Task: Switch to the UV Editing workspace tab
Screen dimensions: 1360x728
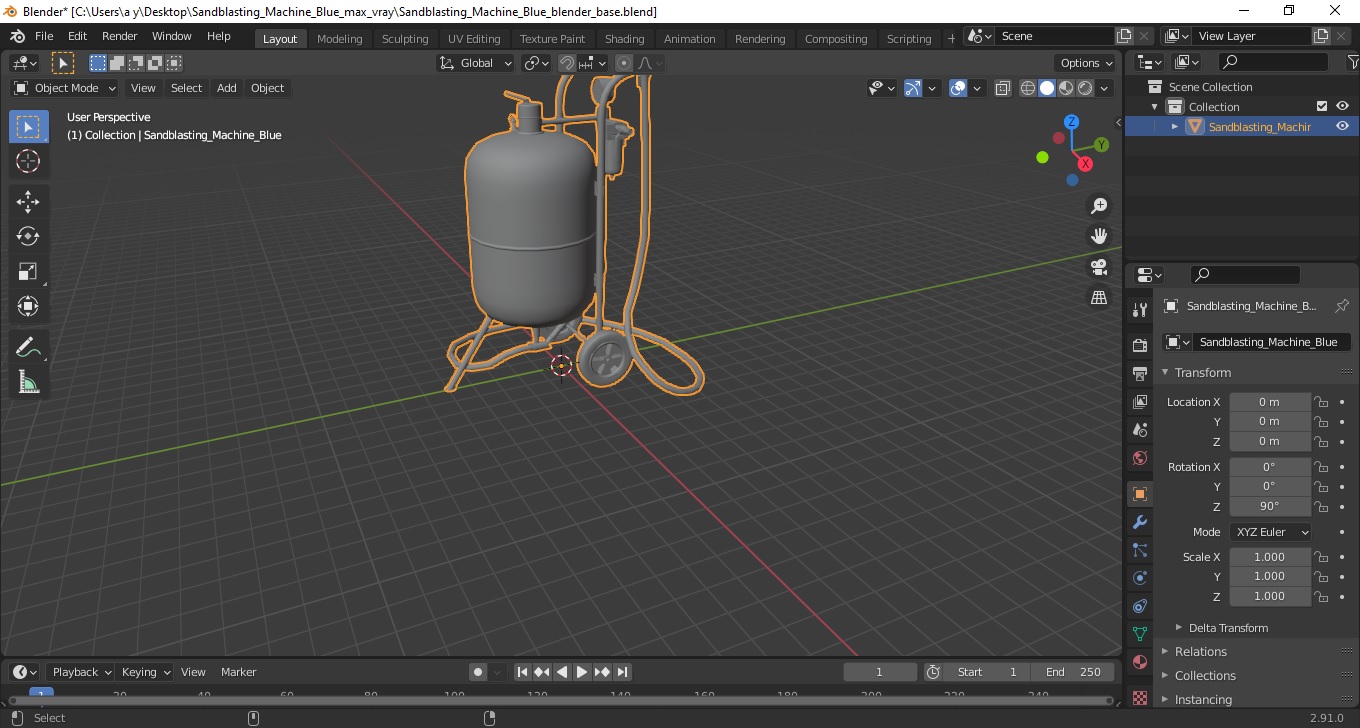Action: coord(474,38)
